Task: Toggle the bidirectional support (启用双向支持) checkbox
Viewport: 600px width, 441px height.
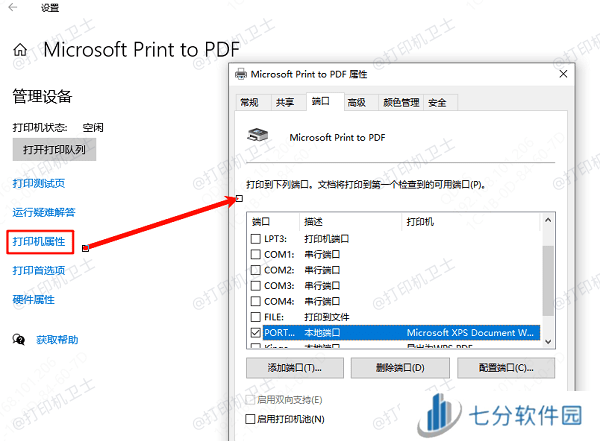Action: pos(250,400)
